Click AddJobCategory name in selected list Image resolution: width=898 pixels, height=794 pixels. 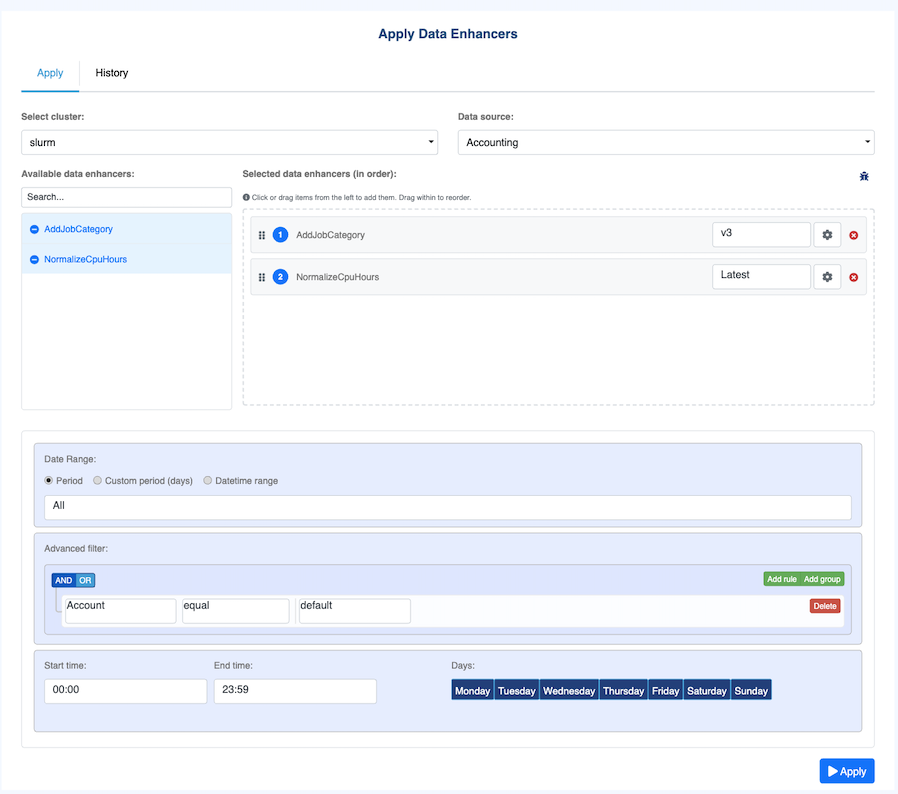[330, 235]
